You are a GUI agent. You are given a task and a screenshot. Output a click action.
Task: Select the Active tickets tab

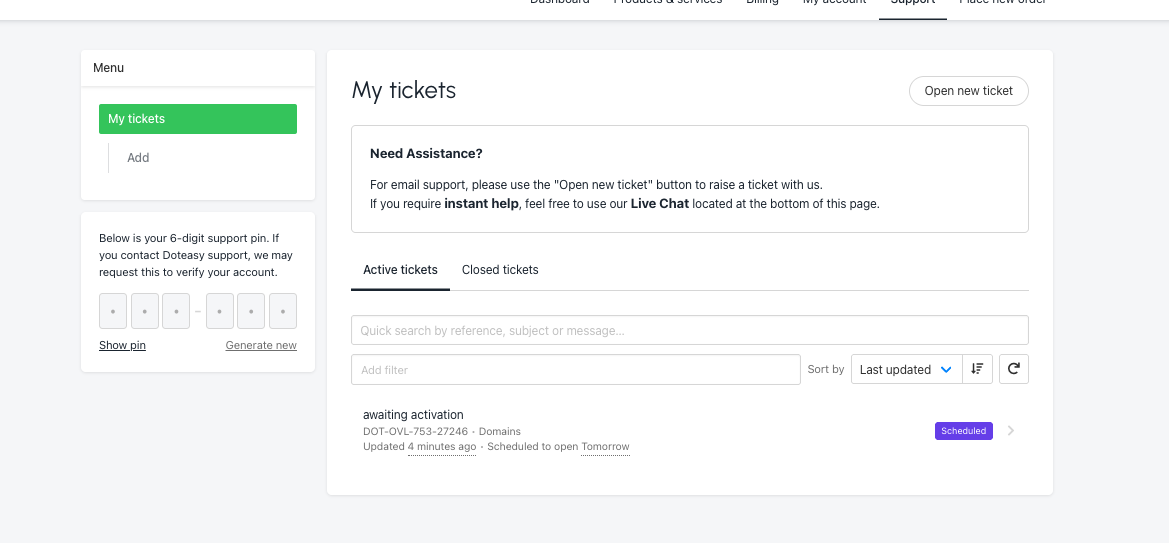[x=400, y=270]
